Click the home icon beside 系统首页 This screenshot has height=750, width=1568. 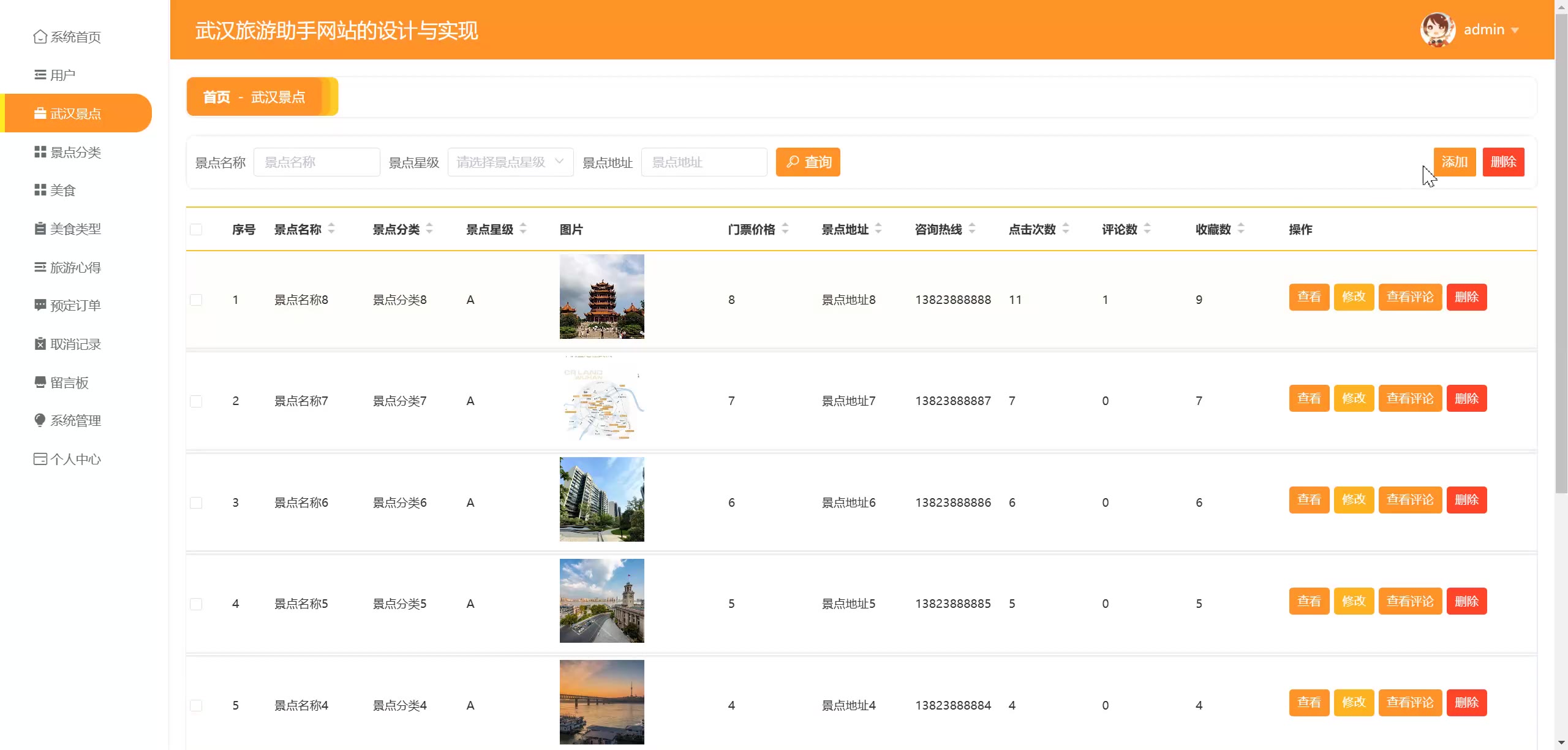point(40,37)
